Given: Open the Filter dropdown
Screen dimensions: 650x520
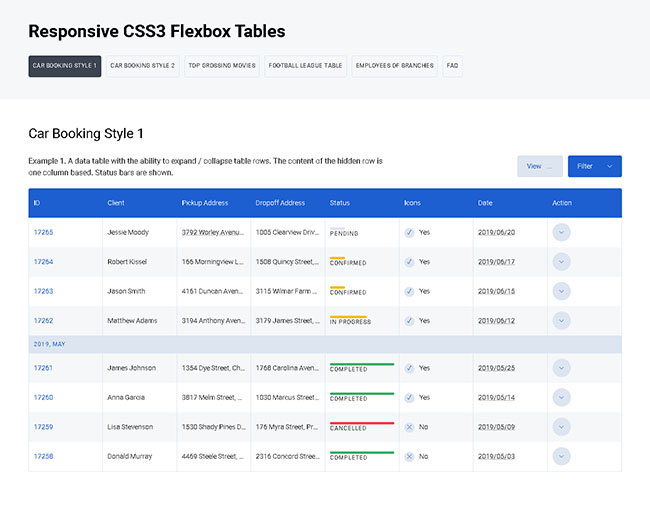Looking at the screenshot, I should pos(594,166).
